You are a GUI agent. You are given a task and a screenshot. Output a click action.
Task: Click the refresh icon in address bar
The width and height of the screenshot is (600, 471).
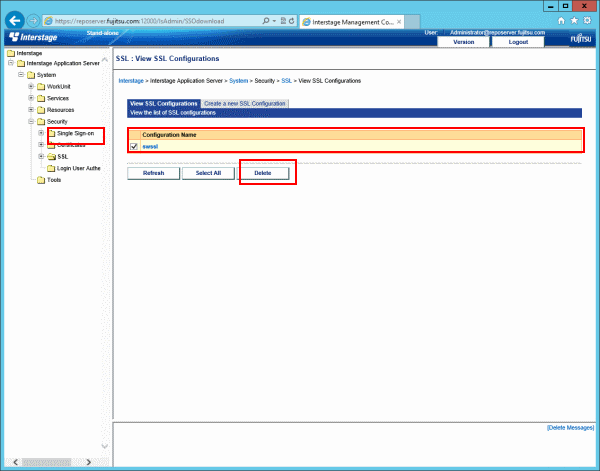point(292,21)
